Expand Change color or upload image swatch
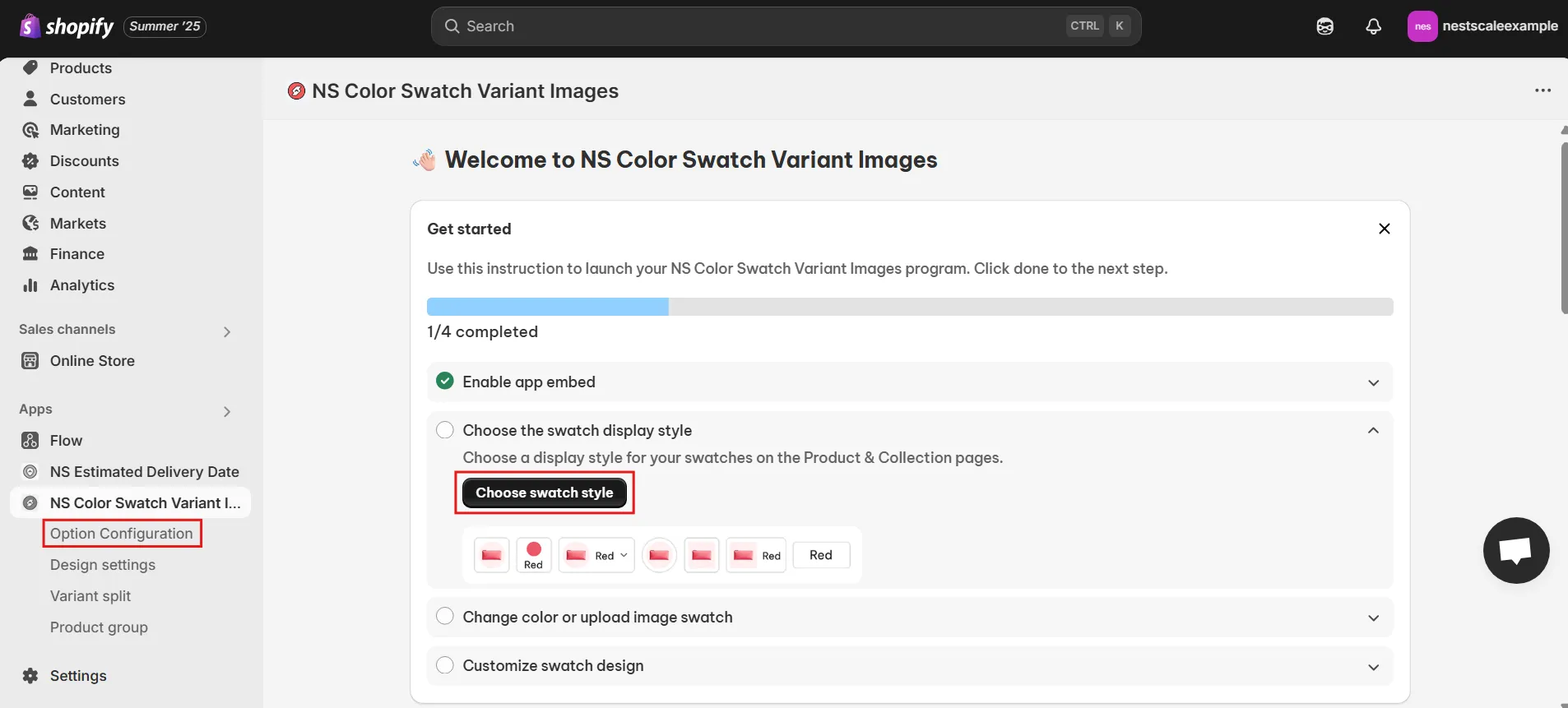This screenshot has height=708, width=1568. point(1373,618)
